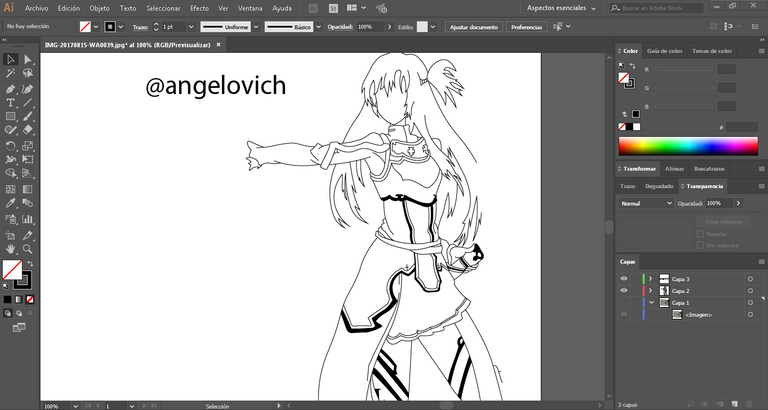
Task: Switch to the Degradado tab
Action: click(x=659, y=186)
